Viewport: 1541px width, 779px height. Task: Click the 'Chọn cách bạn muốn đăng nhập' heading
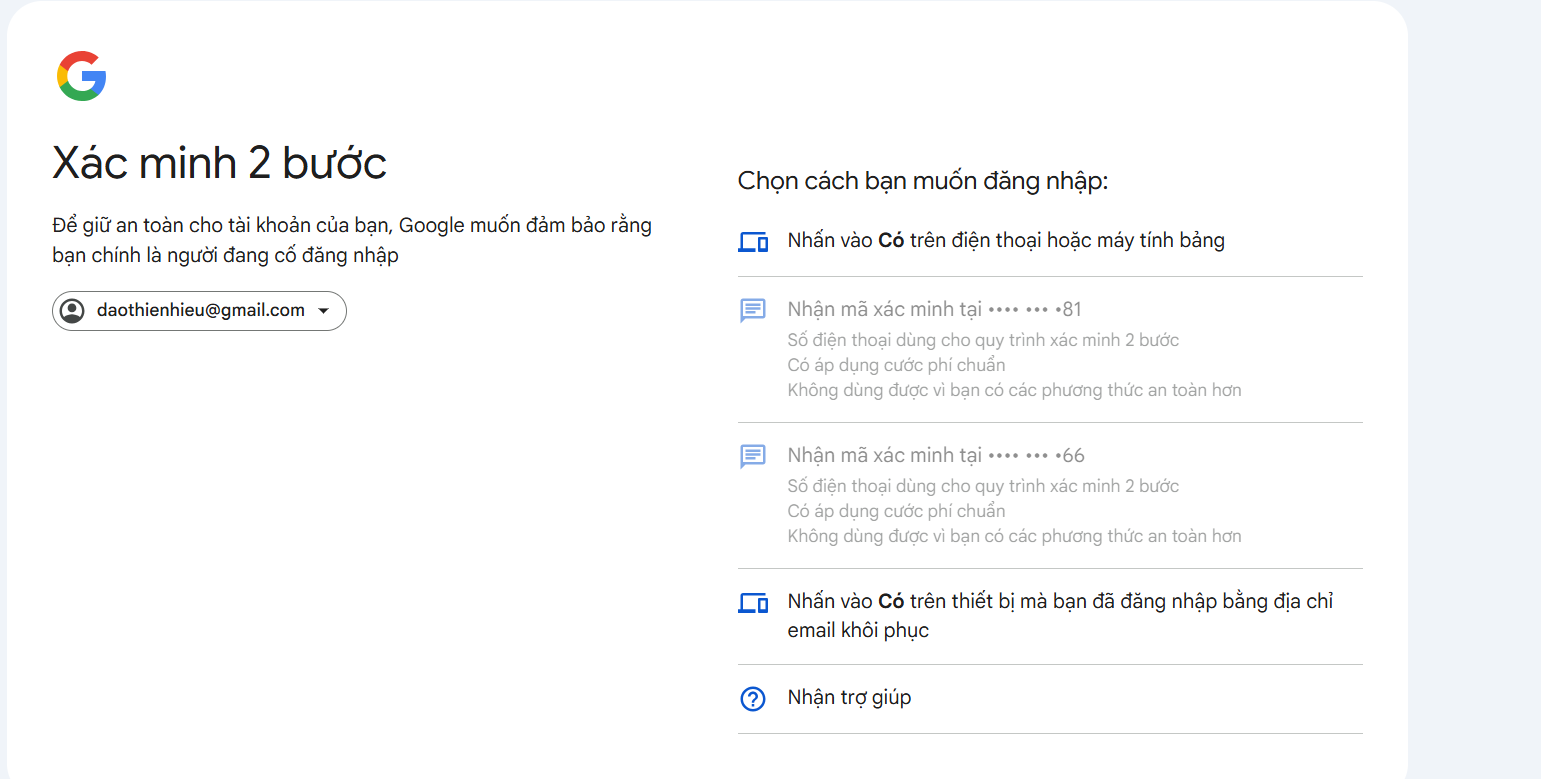(923, 181)
